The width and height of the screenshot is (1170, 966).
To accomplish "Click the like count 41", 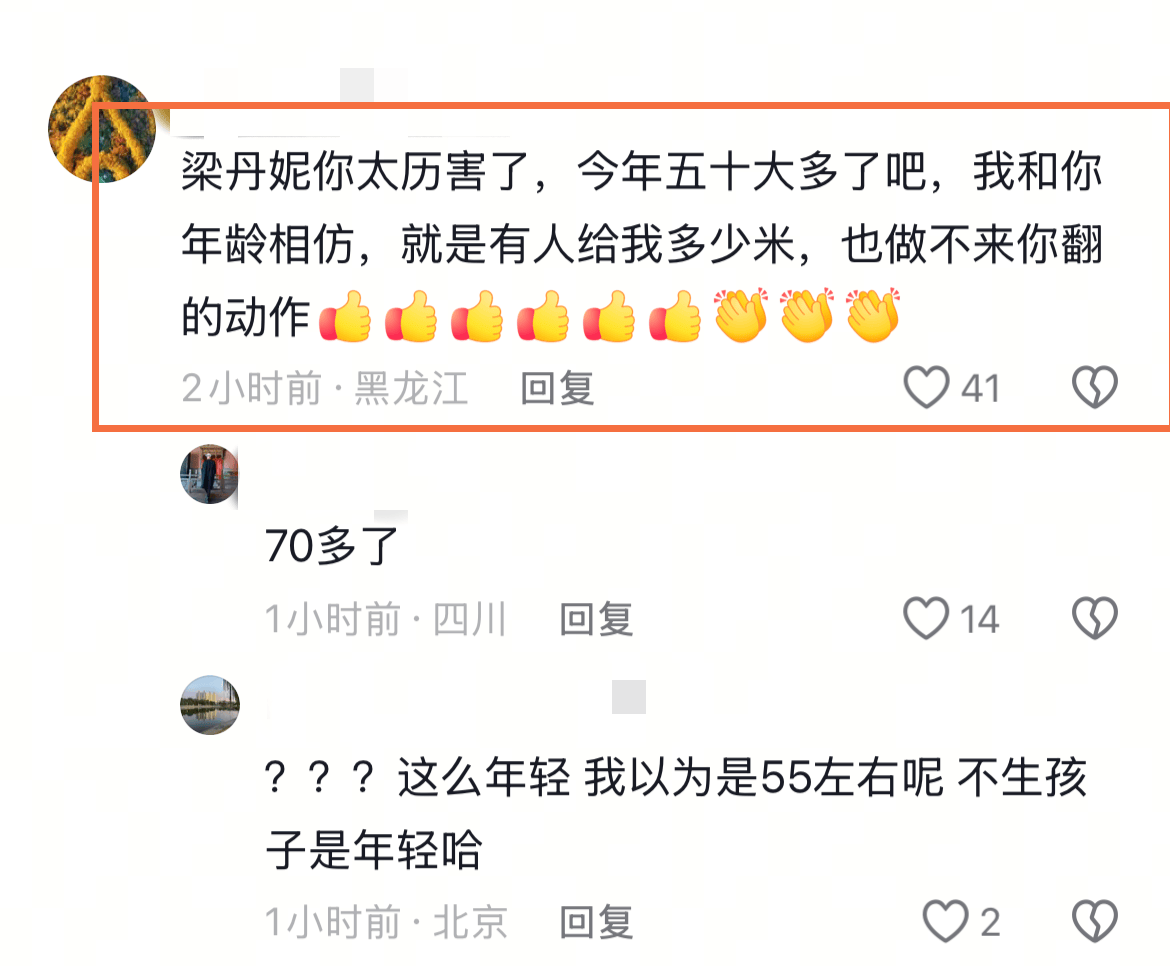I will click(980, 389).
